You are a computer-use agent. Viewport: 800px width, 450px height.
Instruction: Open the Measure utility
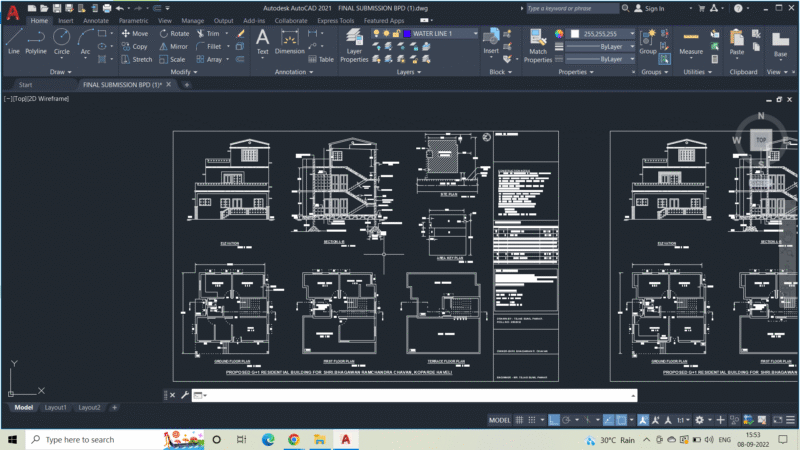click(691, 41)
